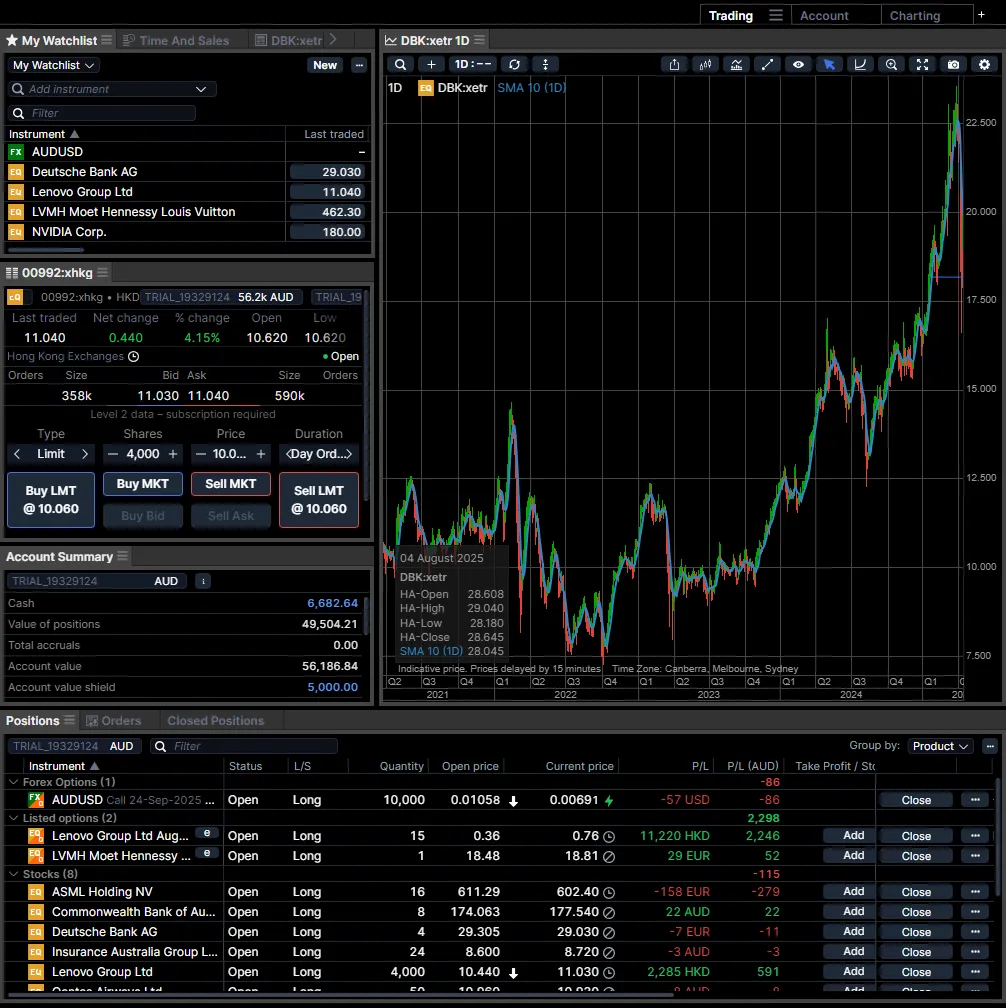Sort watchlist by Instrument column header

tap(44, 134)
